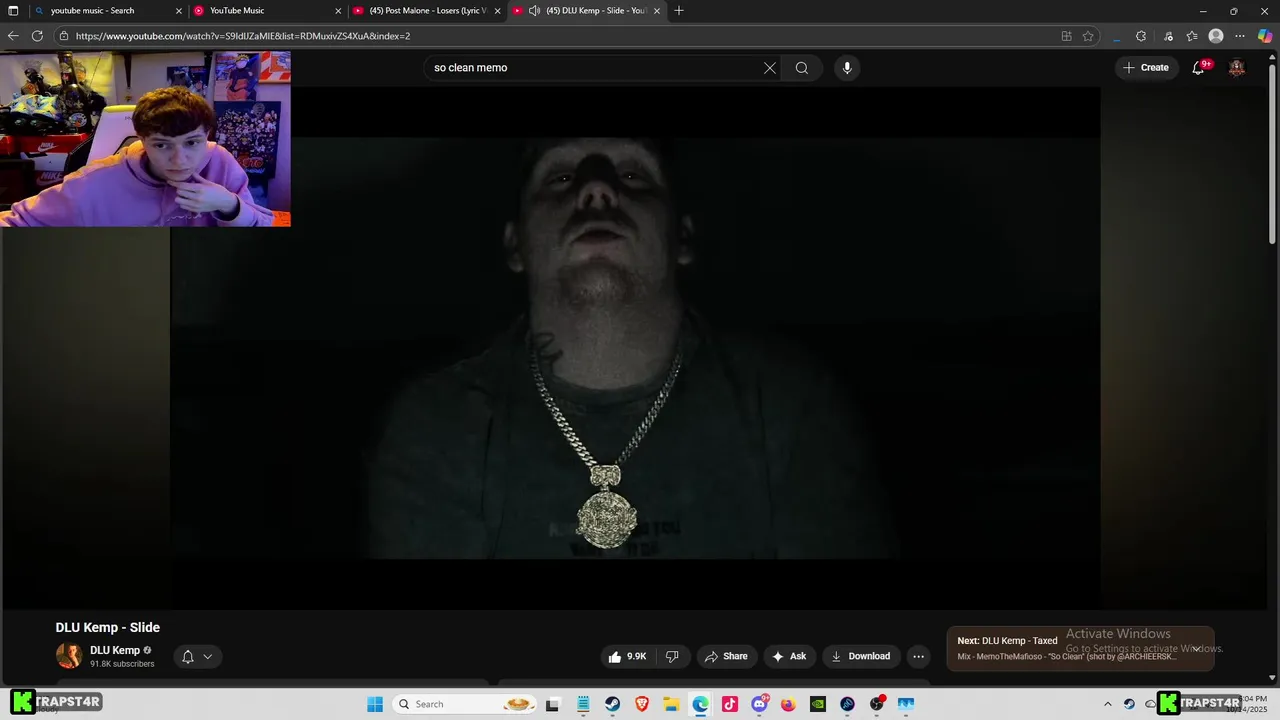Click the Download button
This screenshot has width=1280, height=720.
[861, 656]
